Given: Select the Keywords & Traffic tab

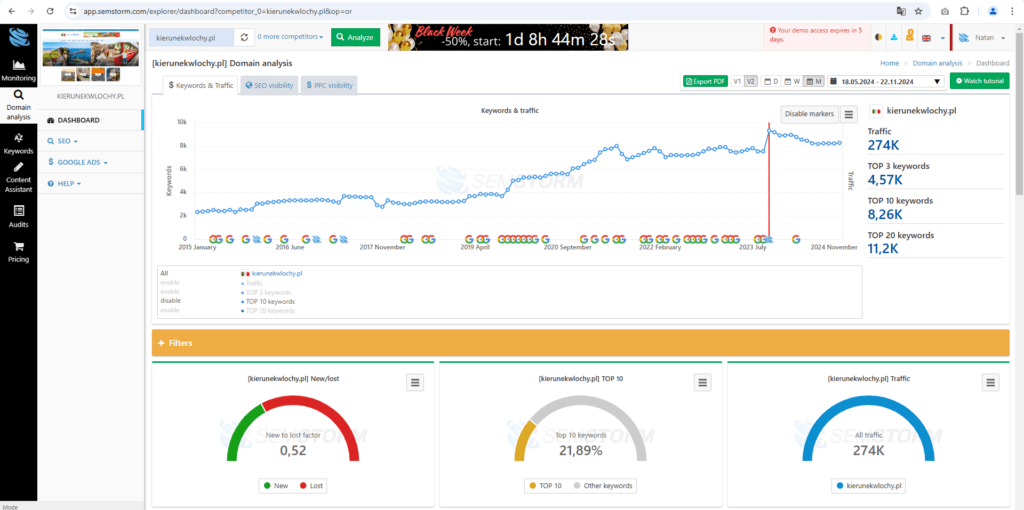Looking at the screenshot, I should pos(200,85).
